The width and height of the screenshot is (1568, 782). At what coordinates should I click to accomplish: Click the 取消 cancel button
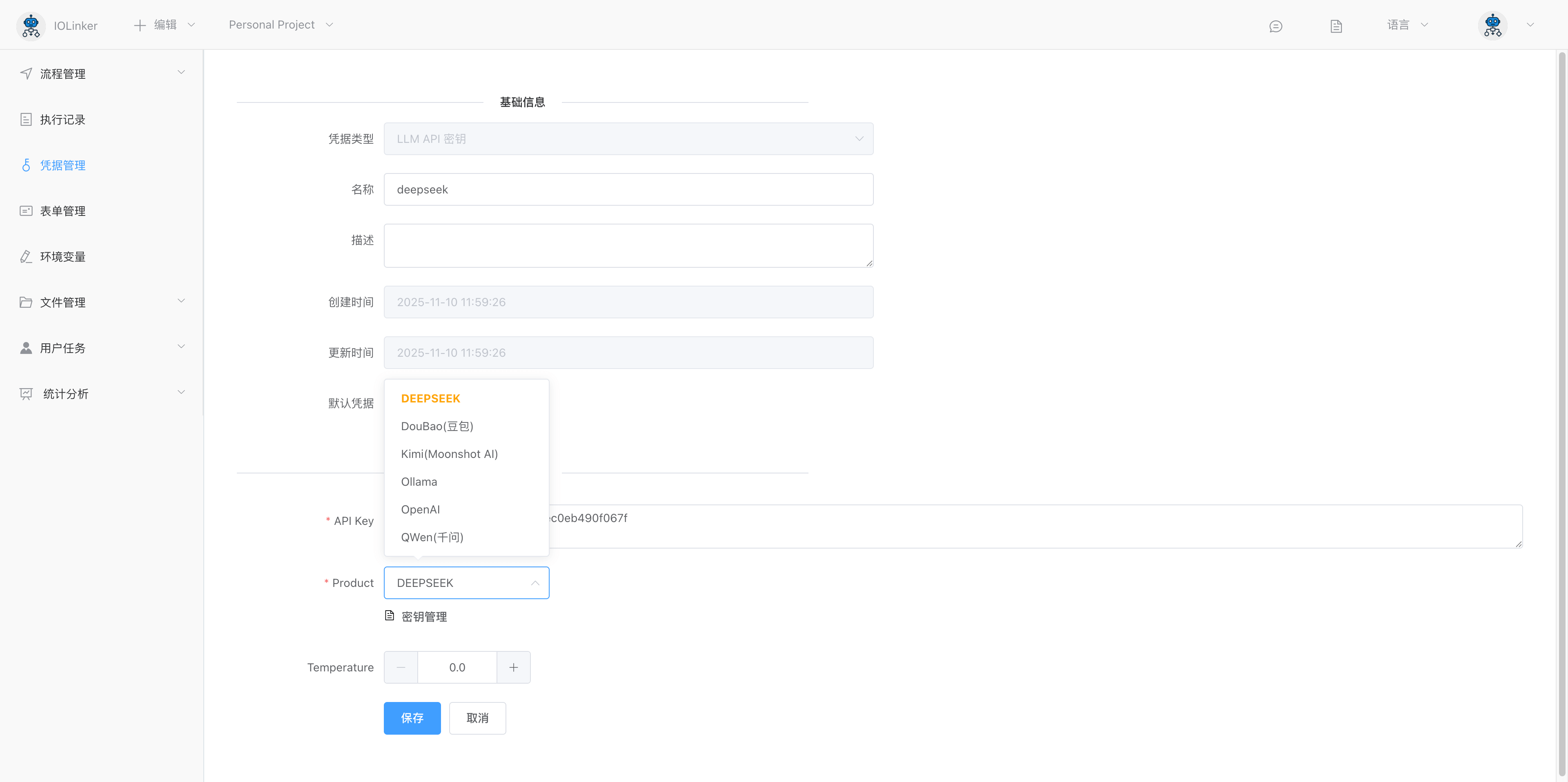[x=477, y=718]
